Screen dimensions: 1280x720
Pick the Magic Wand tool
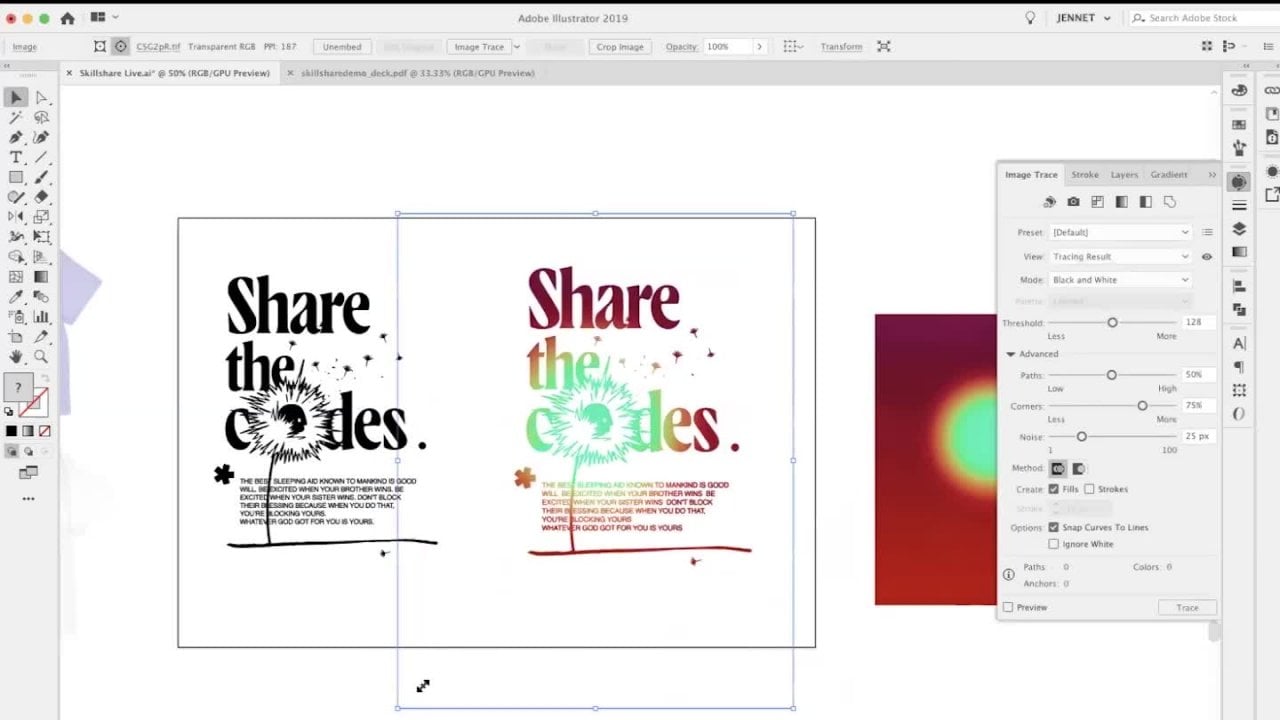16,118
